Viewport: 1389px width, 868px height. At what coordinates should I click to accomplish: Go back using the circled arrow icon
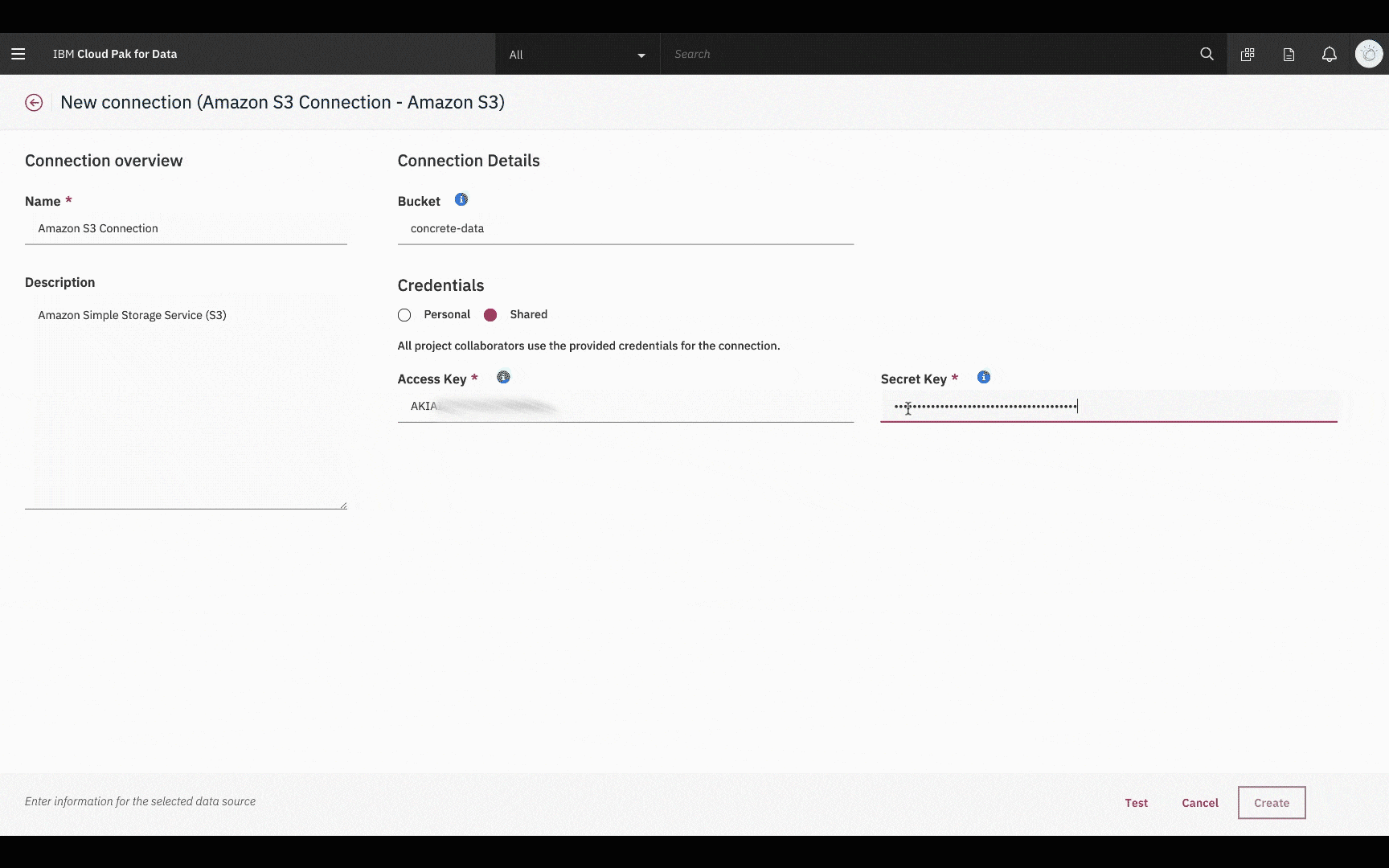click(34, 102)
